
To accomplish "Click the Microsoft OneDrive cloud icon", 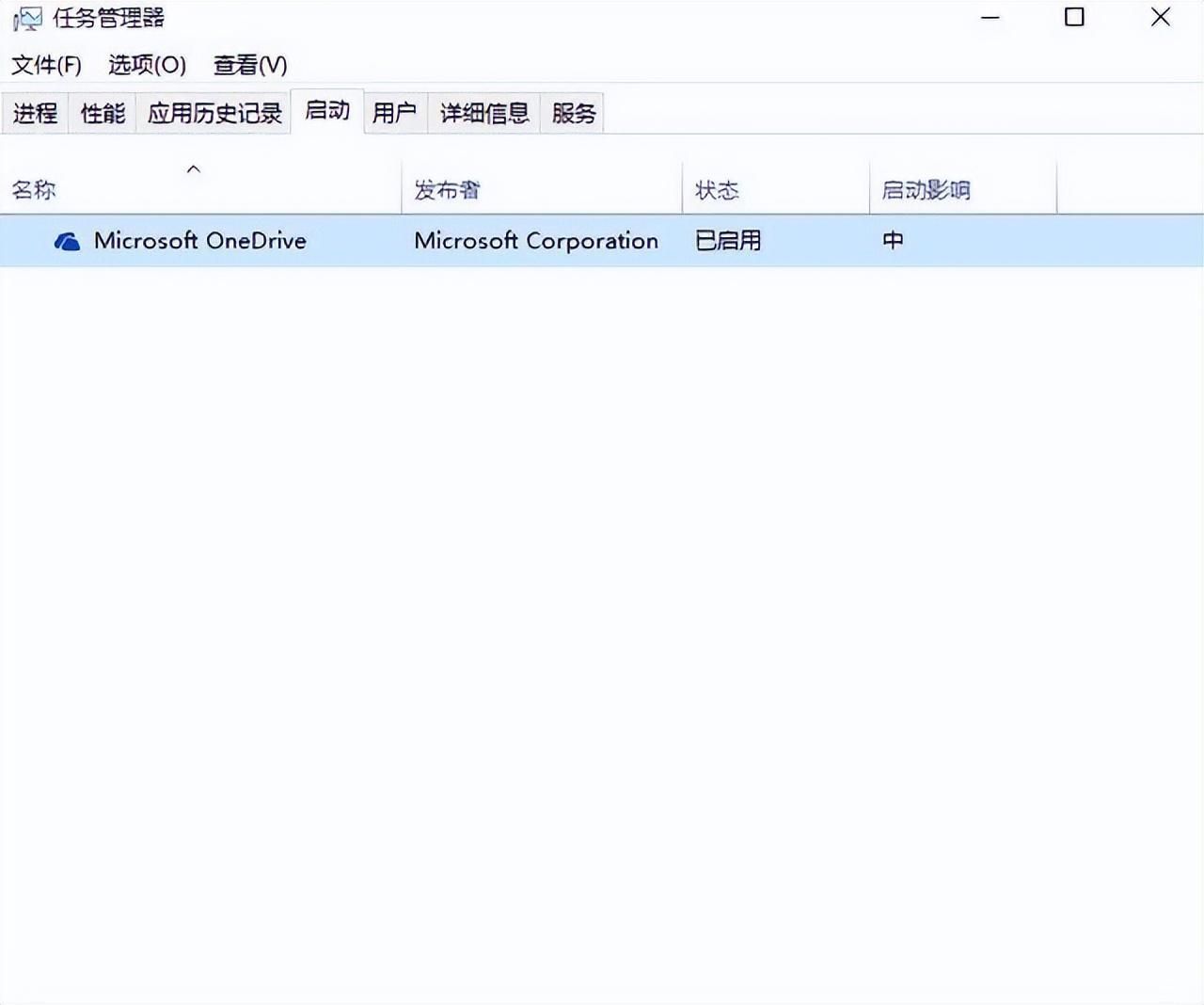I will 67,242.
